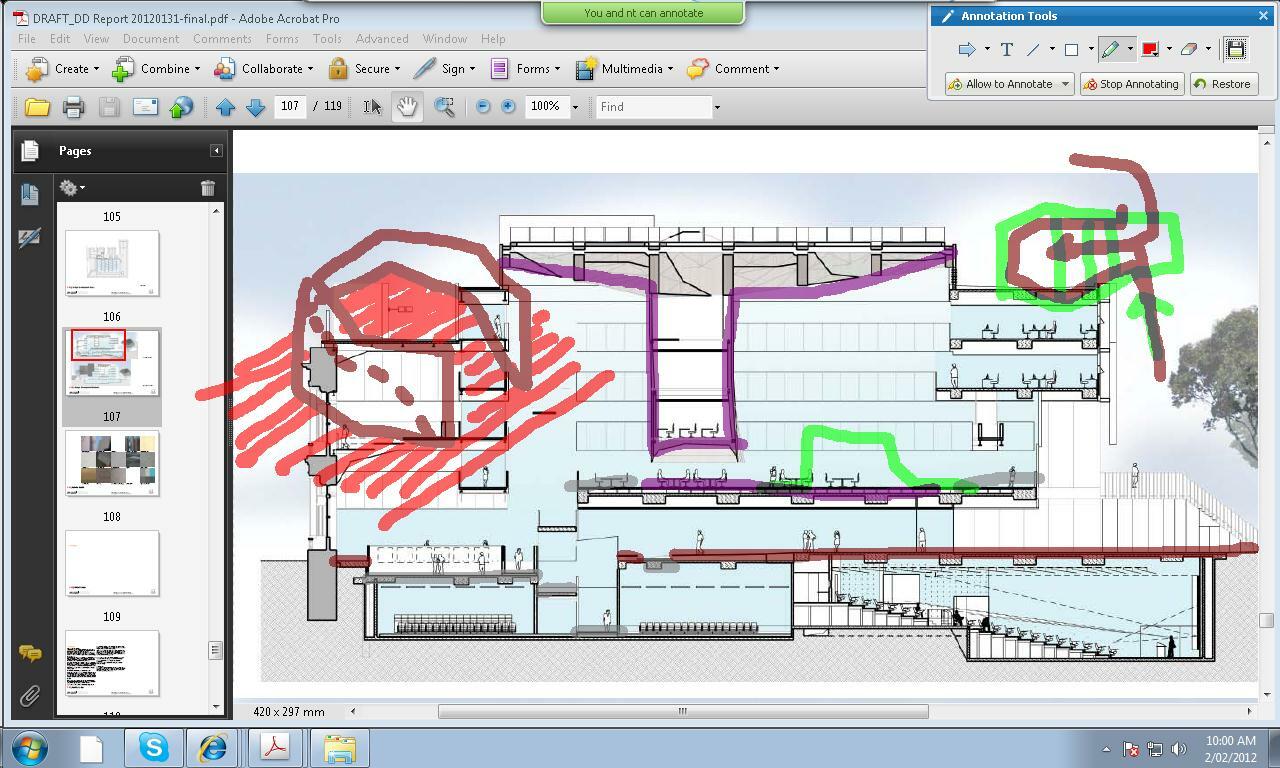Toggle the highlighter pen annotation tool
Image resolution: width=1280 pixels, height=768 pixels.
pyautogui.click(x=1110, y=49)
